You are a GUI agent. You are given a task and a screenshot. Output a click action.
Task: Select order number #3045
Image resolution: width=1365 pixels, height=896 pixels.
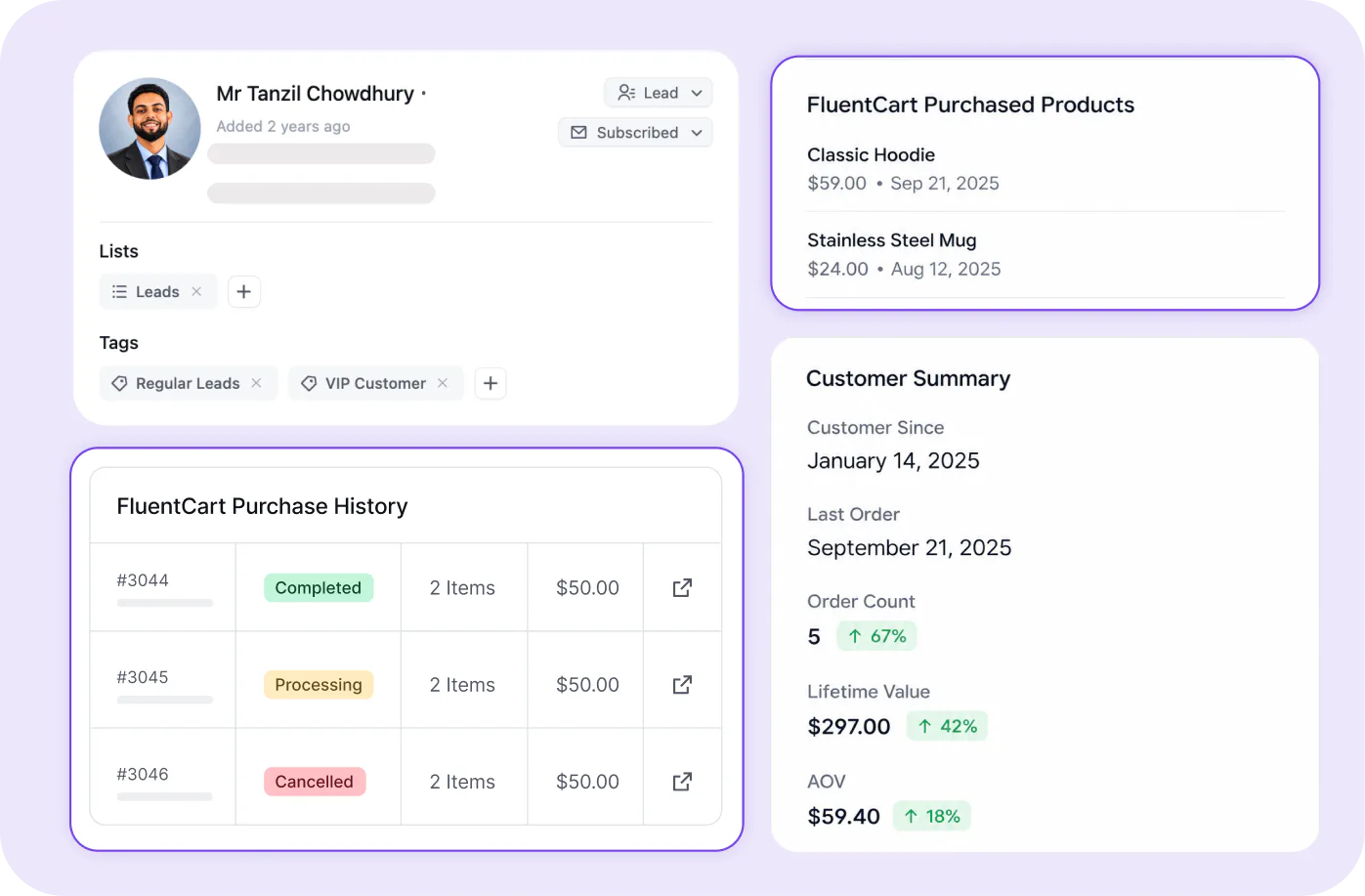(x=143, y=677)
